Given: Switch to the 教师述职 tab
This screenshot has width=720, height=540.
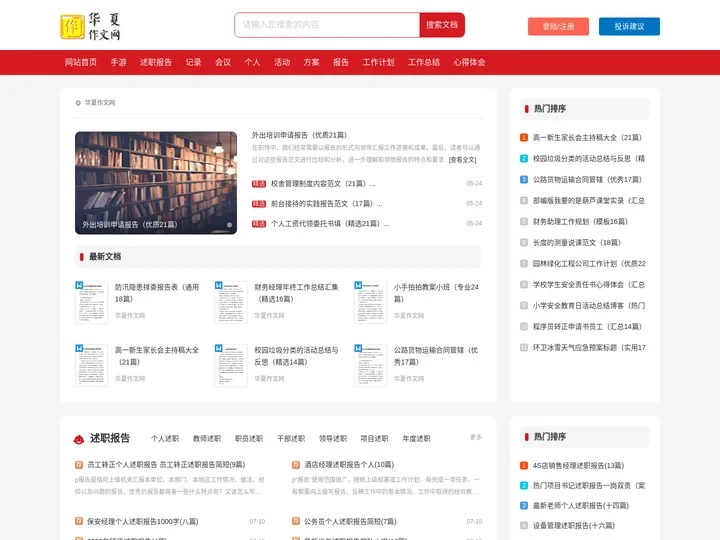Looking at the screenshot, I should click(207, 439).
